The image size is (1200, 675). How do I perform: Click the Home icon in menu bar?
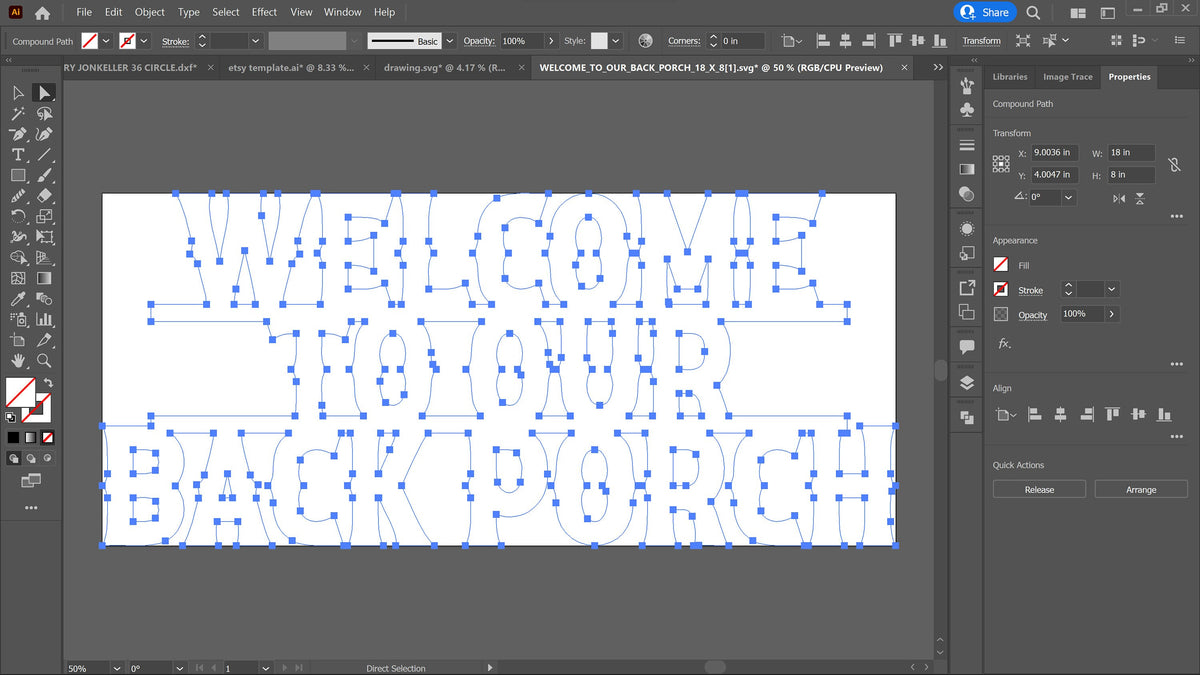(x=42, y=13)
